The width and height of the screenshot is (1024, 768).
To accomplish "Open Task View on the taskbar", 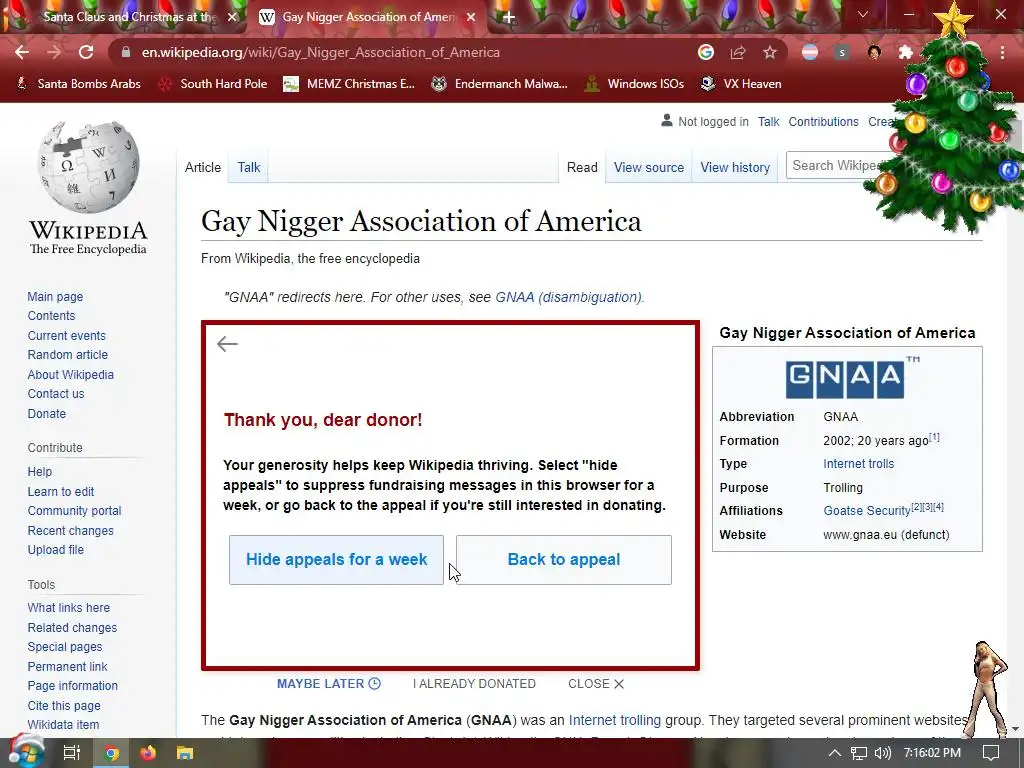I will coord(71,753).
